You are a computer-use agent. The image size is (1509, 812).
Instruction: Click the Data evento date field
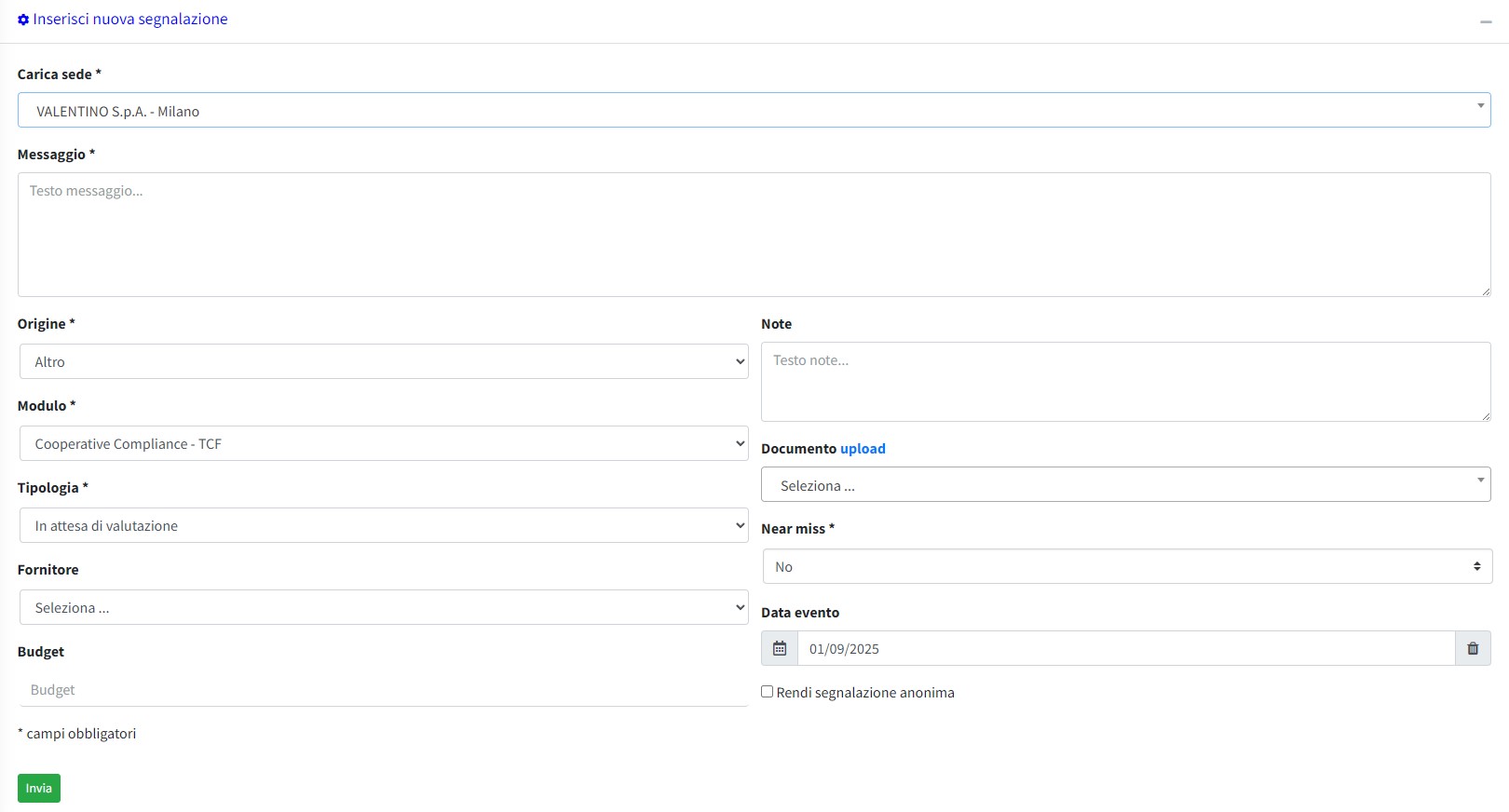coord(1125,648)
